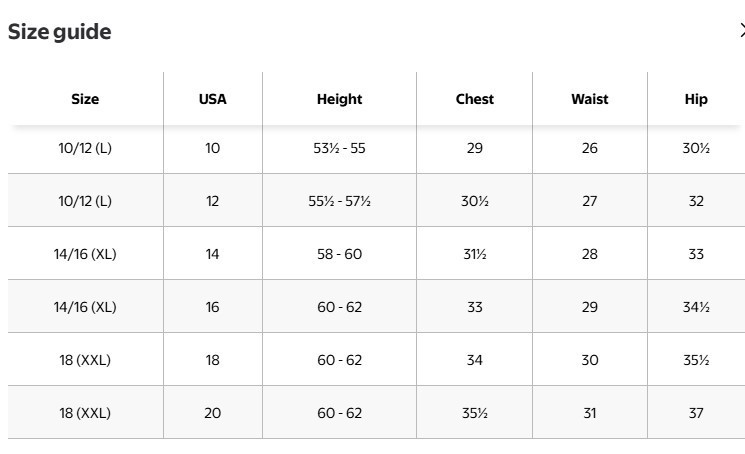Click the Height column header

(339, 99)
